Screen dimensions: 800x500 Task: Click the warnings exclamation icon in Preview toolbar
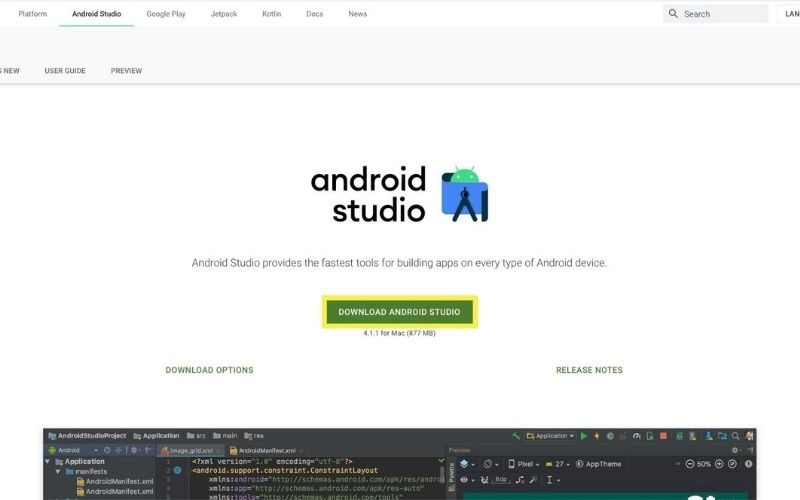click(x=748, y=464)
